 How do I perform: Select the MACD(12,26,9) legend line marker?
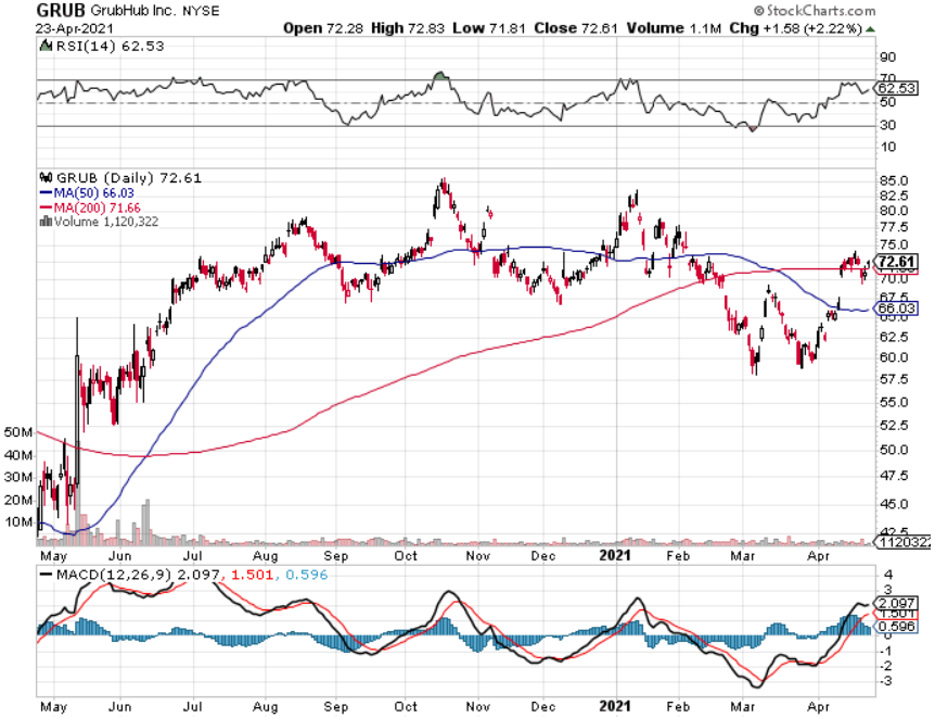(x=44, y=574)
